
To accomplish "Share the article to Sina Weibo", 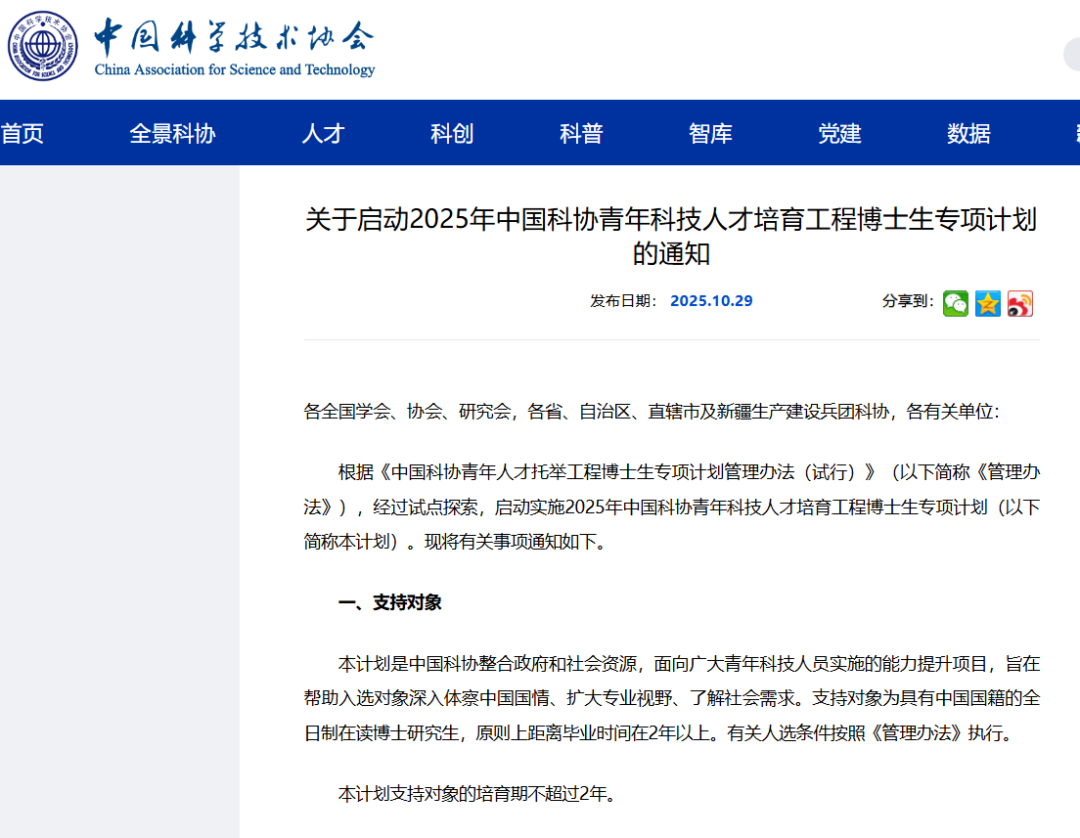I will coord(1020,303).
